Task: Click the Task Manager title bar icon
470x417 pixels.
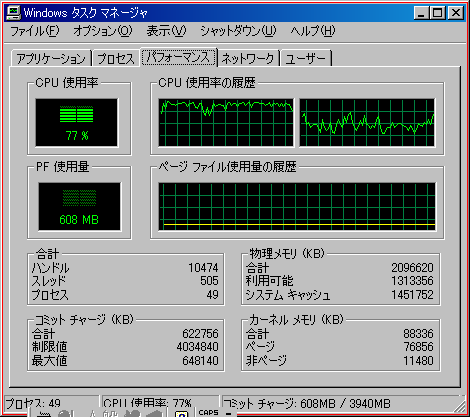Action: point(13,13)
